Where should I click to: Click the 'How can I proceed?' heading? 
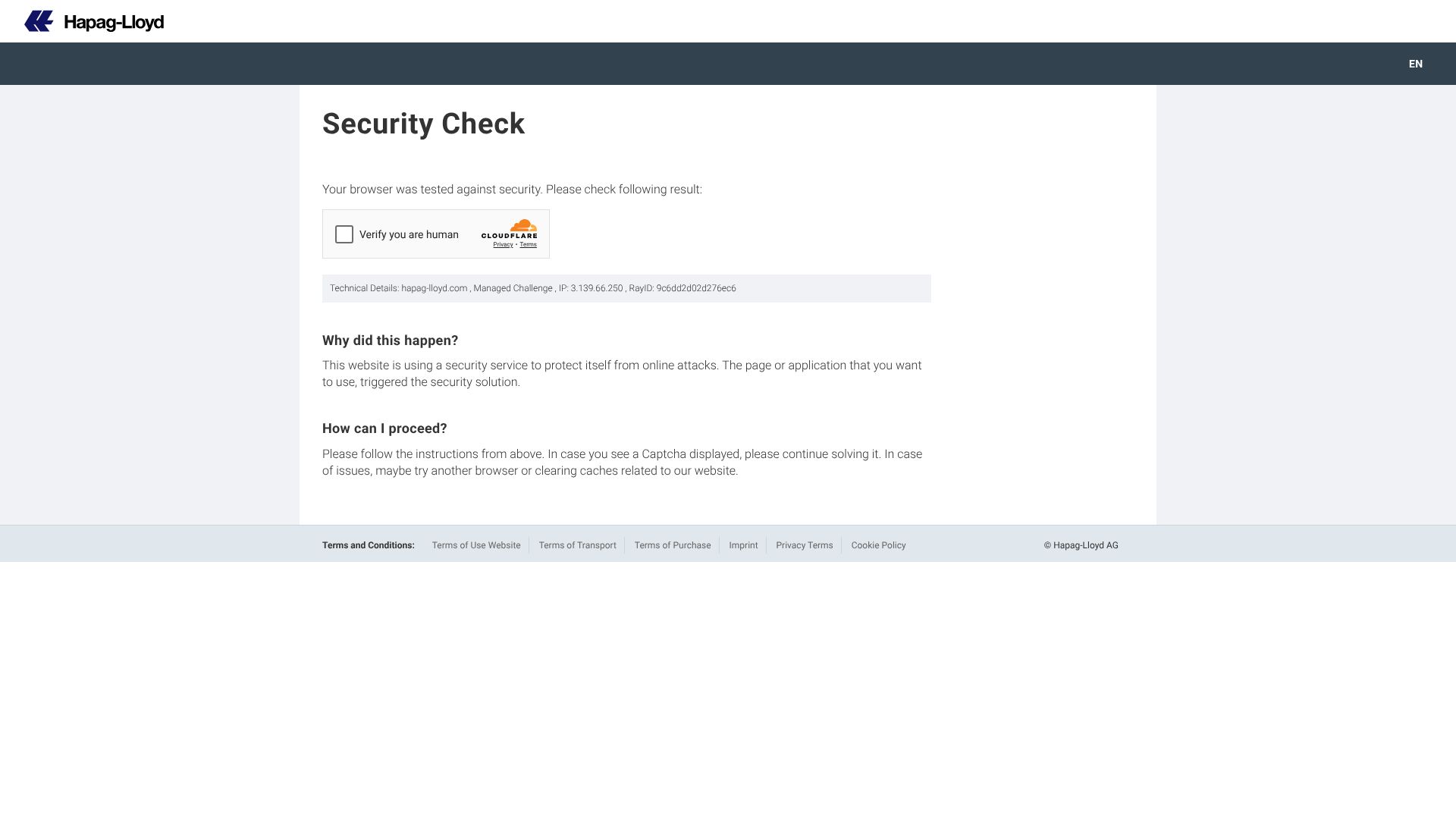pos(384,428)
